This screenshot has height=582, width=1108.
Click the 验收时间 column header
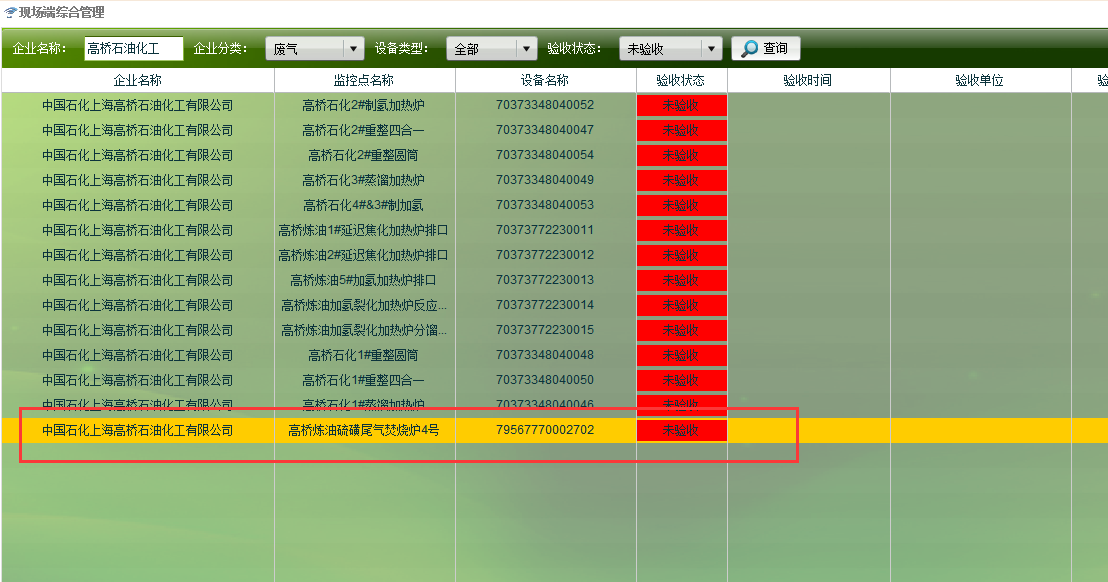tap(808, 81)
